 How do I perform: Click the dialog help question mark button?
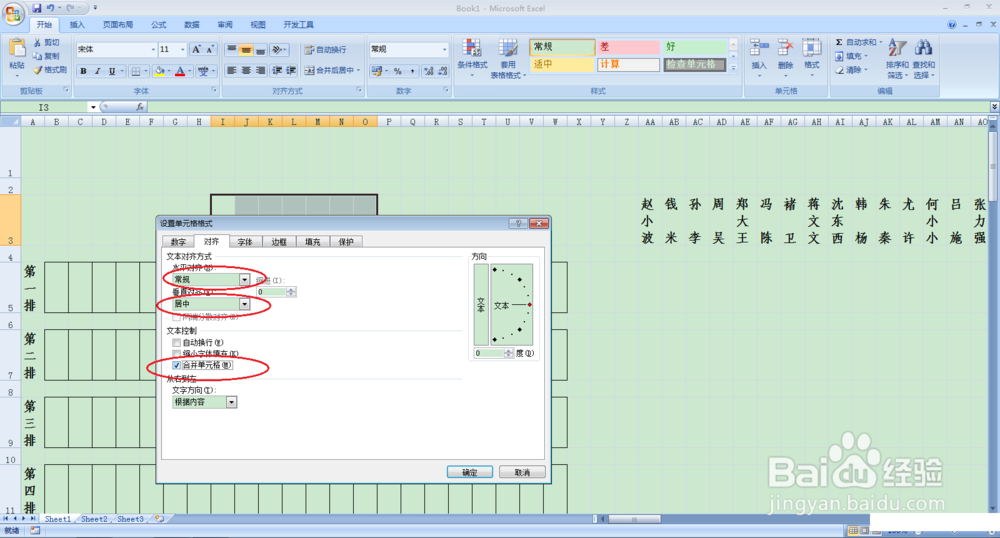(x=518, y=223)
